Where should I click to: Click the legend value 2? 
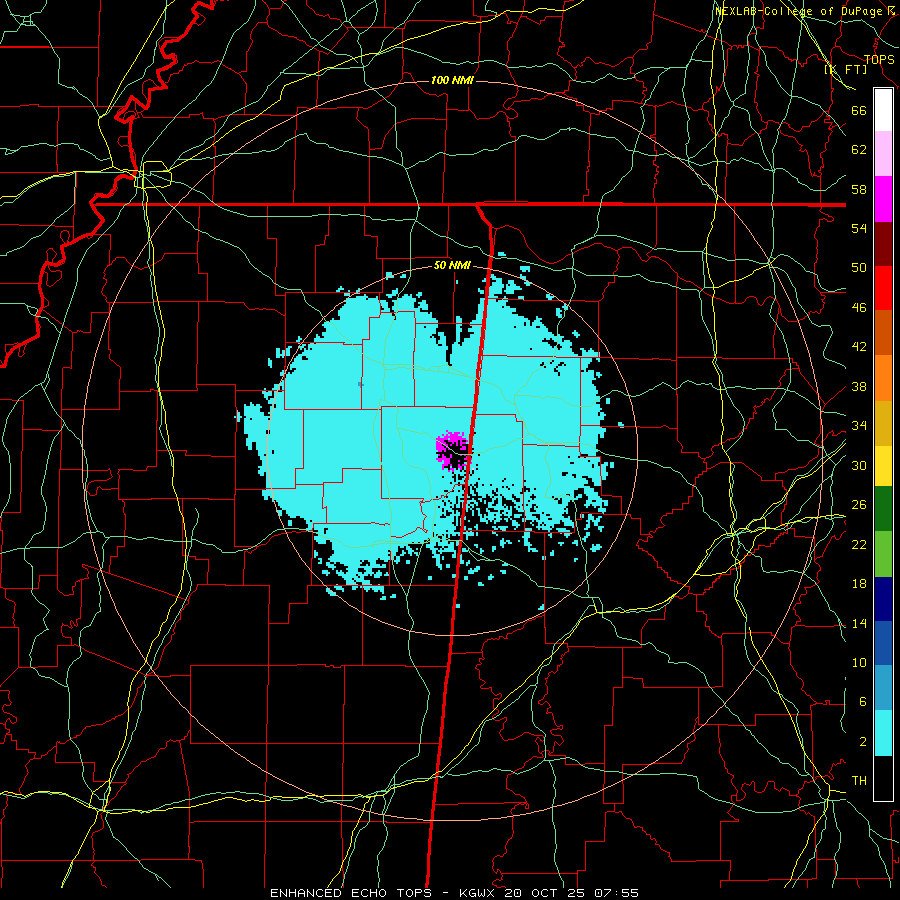[x=863, y=742]
